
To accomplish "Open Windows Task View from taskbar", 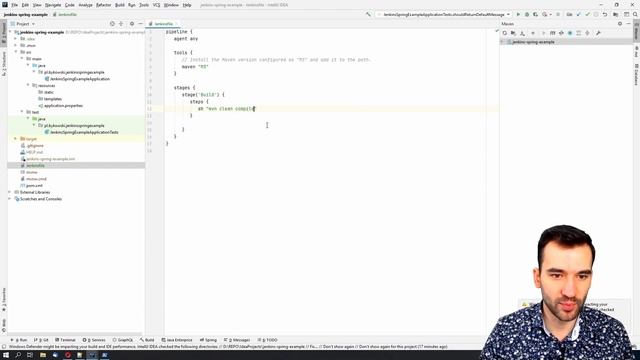I will point(30,355).
